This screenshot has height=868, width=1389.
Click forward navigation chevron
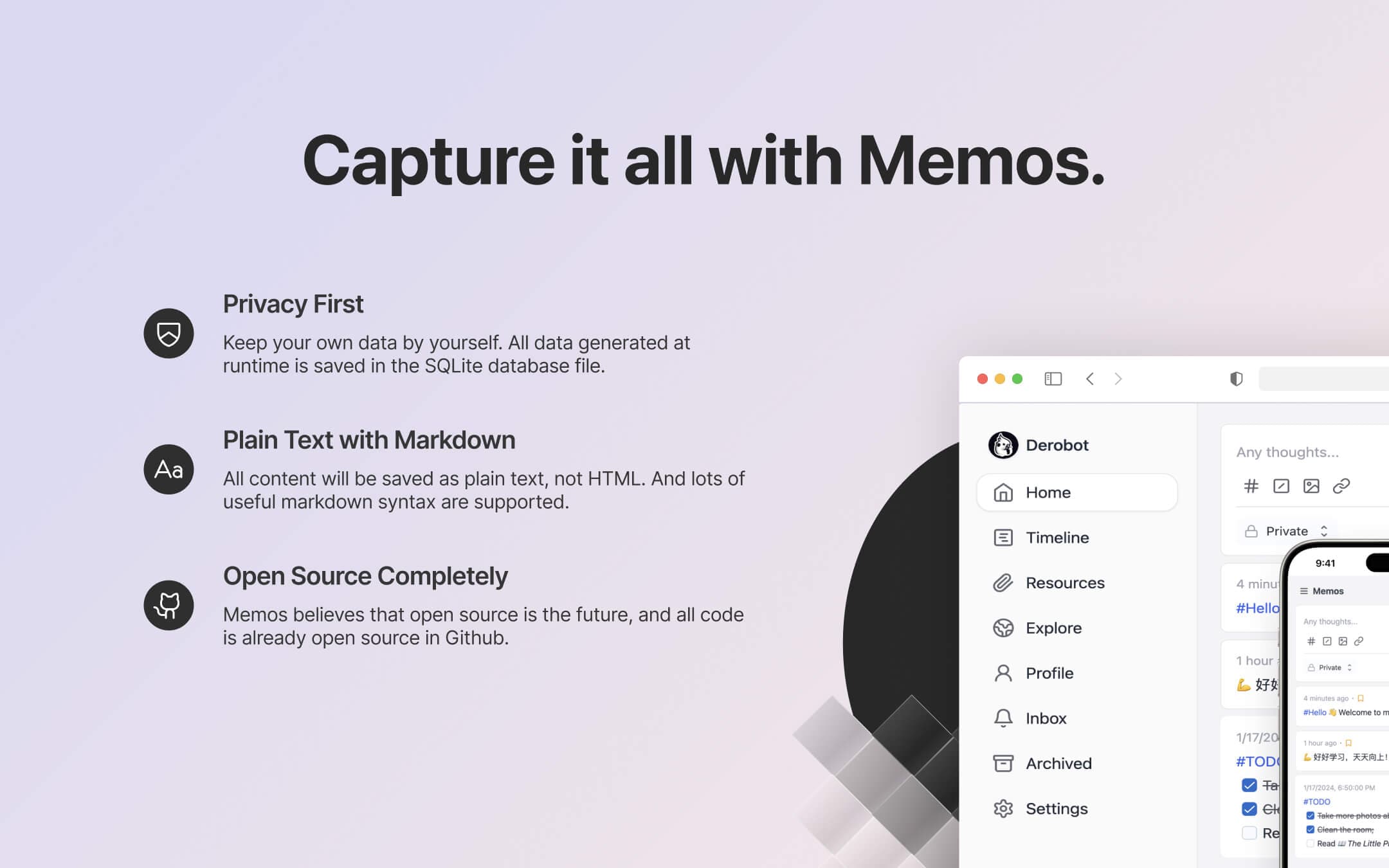pyautogui.click(x=1118, y=378)
